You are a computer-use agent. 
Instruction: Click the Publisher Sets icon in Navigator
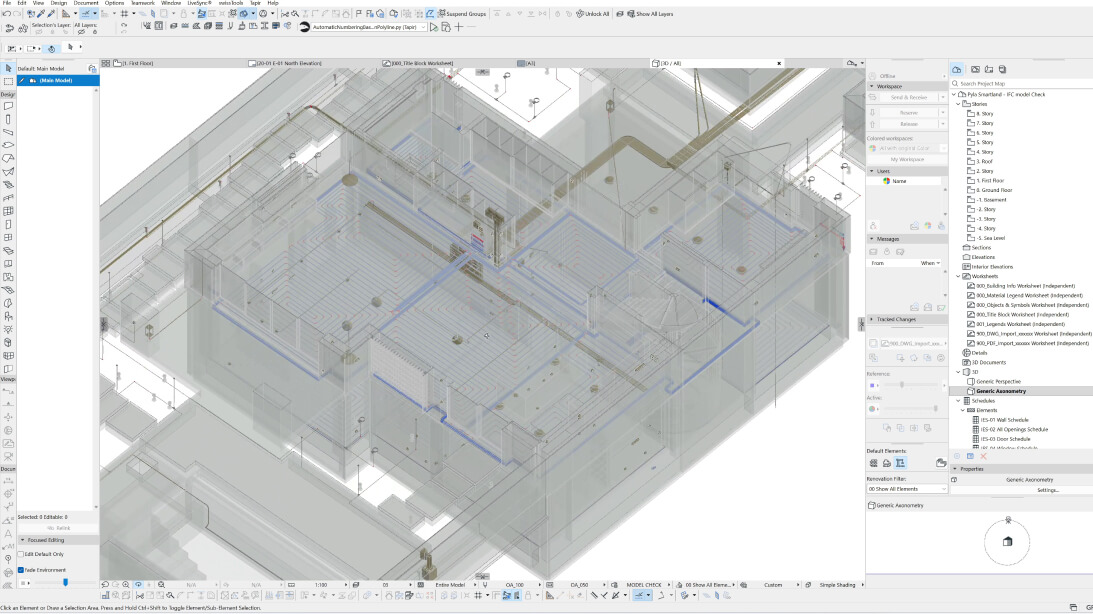point(1002,70)
